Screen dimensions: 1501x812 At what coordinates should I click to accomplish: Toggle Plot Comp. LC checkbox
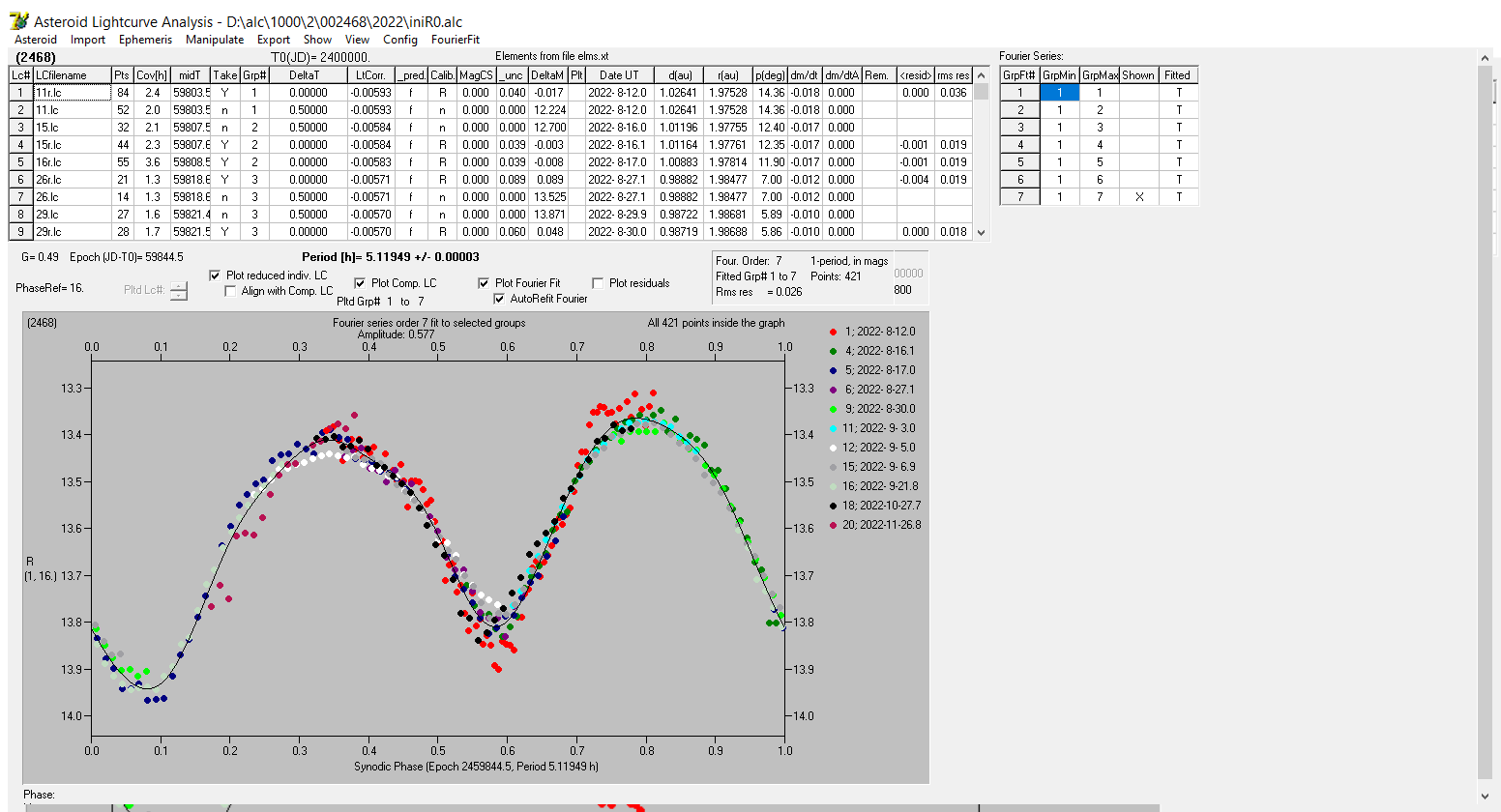click(x=360, y=283)
